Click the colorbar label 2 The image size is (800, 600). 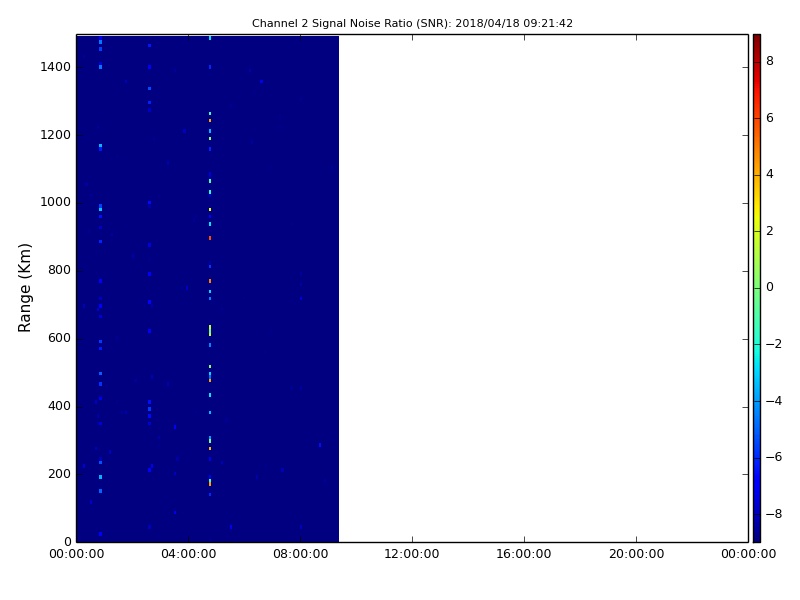click(770, 231)
